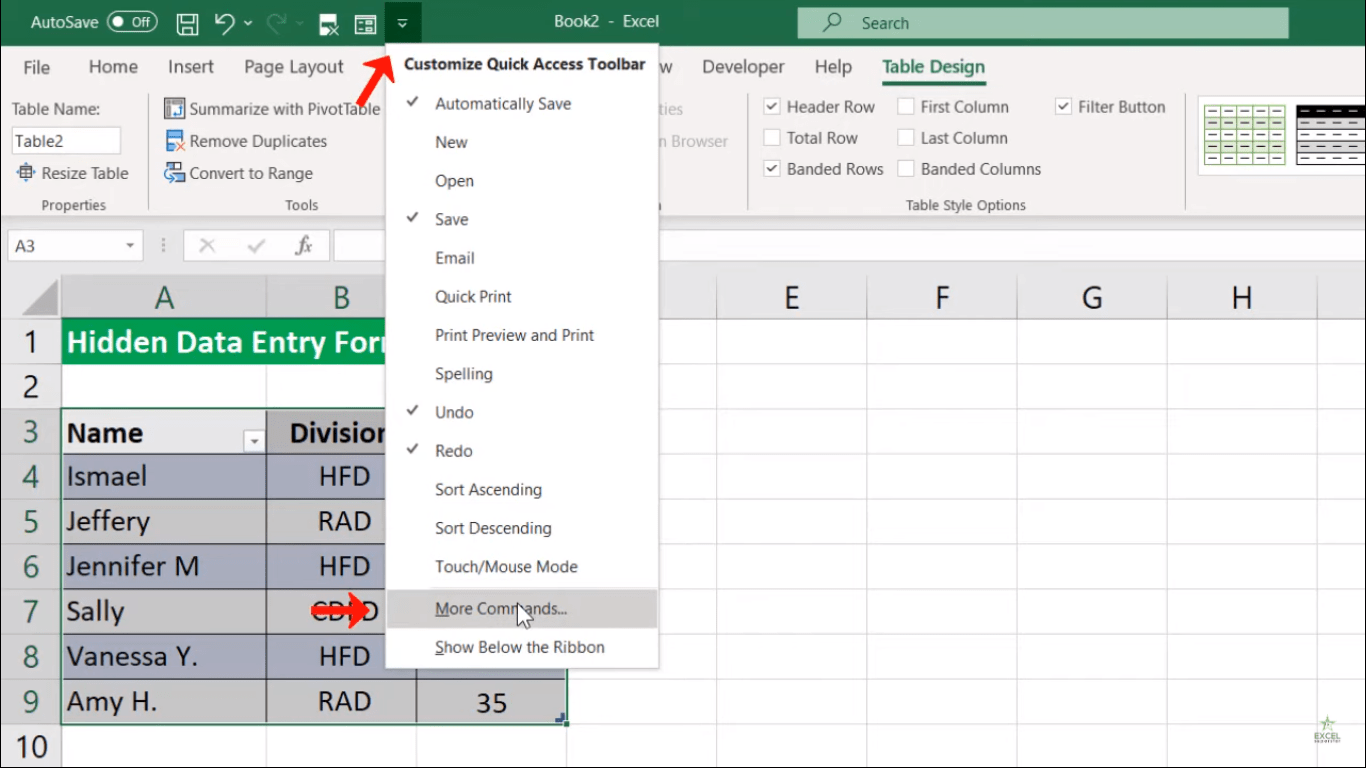Click the Save icon in the Quick Access Toolbar
1366x768 pixels.
(x=187, y=23)
